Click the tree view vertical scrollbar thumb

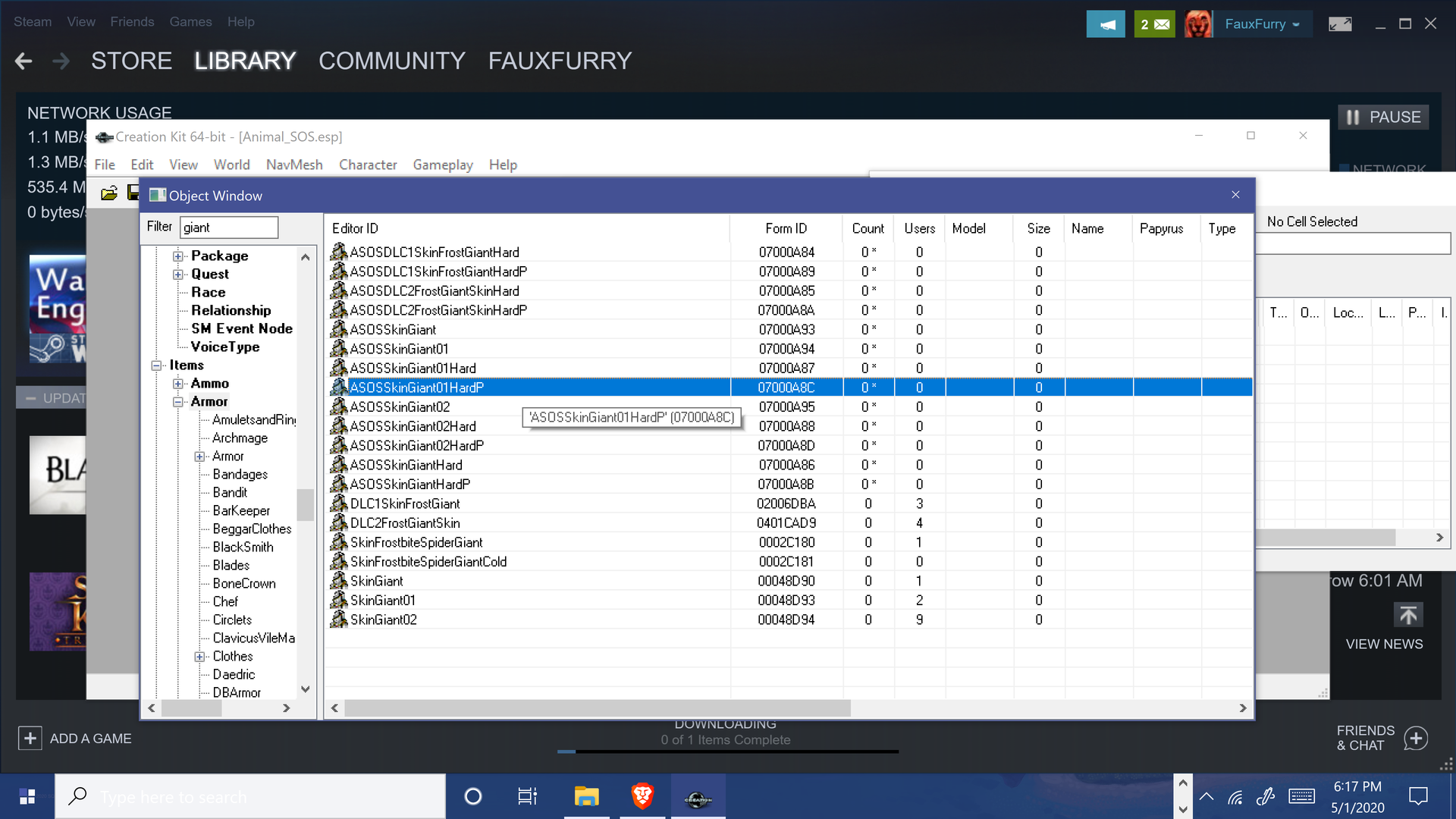pyautogui.click(x=305, y=504)
